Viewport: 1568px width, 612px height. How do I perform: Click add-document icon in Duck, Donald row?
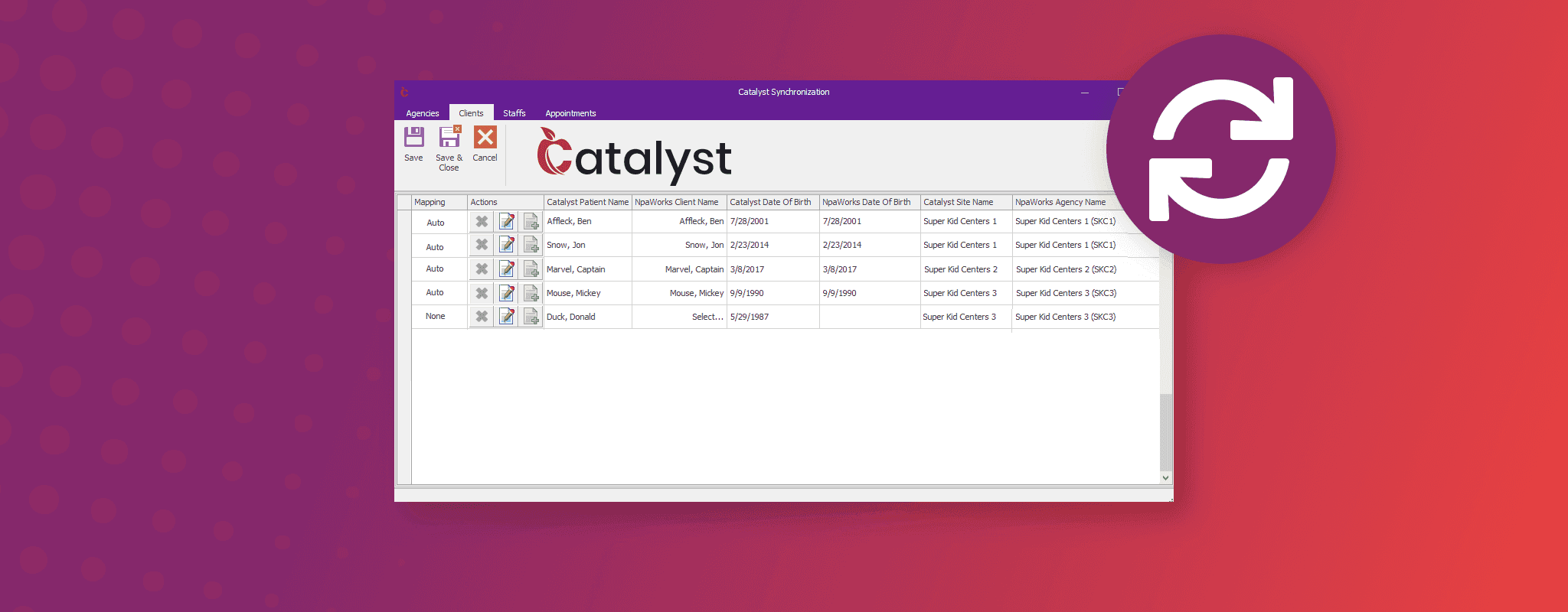click(531, 317)
